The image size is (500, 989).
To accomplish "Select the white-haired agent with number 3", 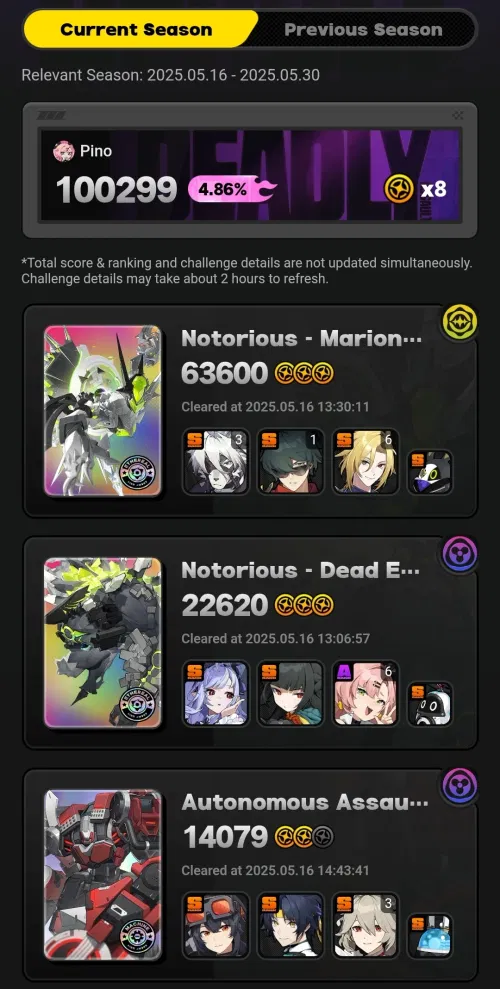I will click(x=216, y=461).
